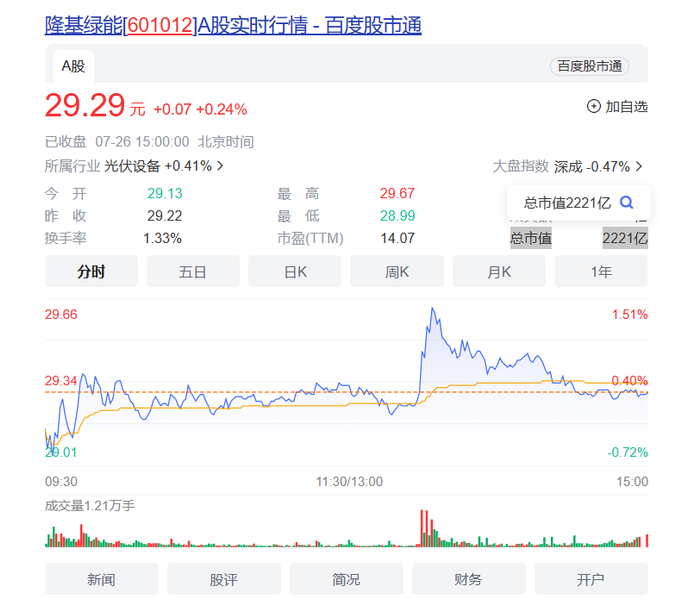Click the 今开 value 29.13
Screen dimensions: 700x599
click(165, 193)
